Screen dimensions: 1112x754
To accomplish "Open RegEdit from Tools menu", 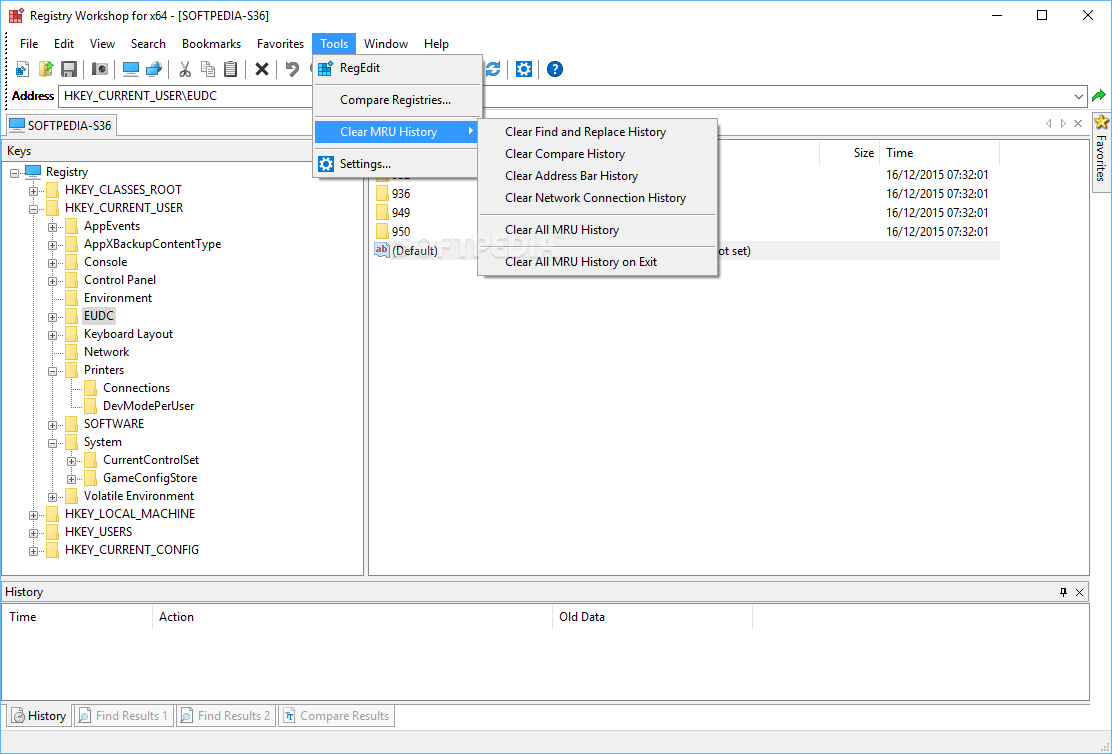I will coord(397,68).
